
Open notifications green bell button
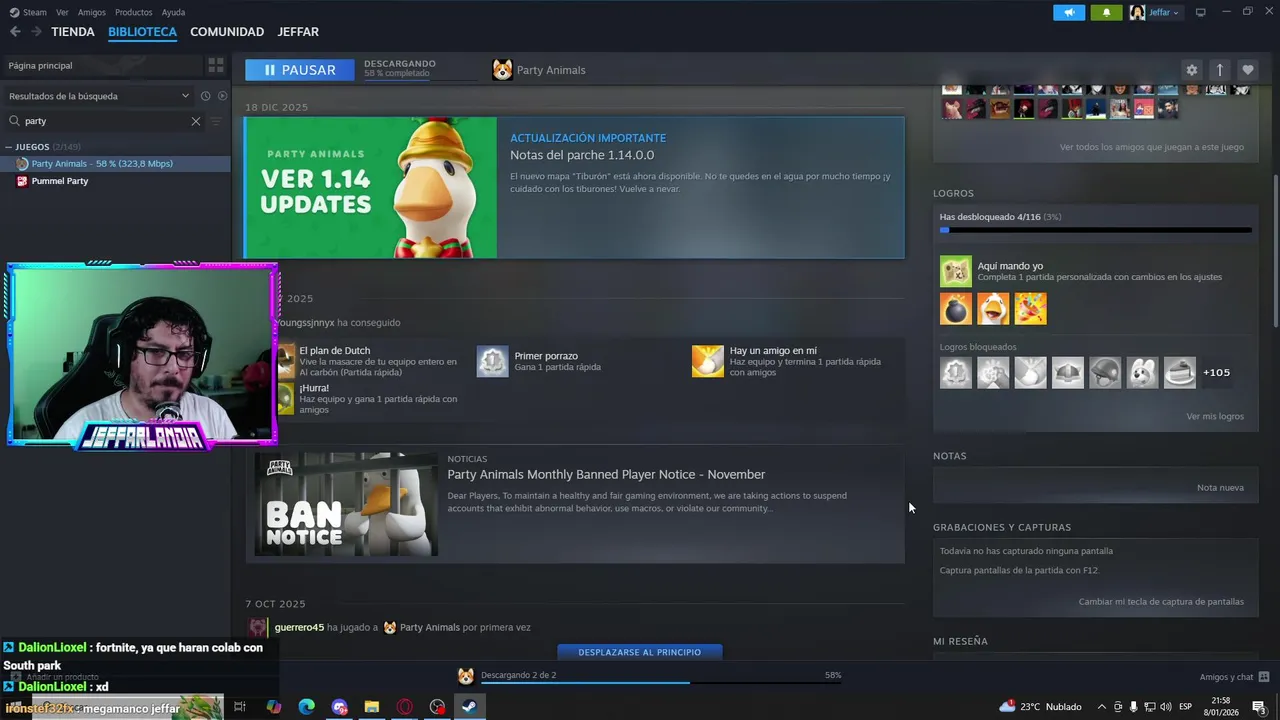pyautogui.click(x=1106, y=12)
